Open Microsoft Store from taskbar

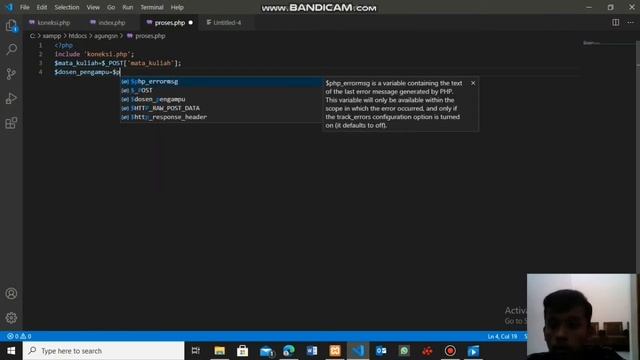pyautogui.click(x=242, y=351)
